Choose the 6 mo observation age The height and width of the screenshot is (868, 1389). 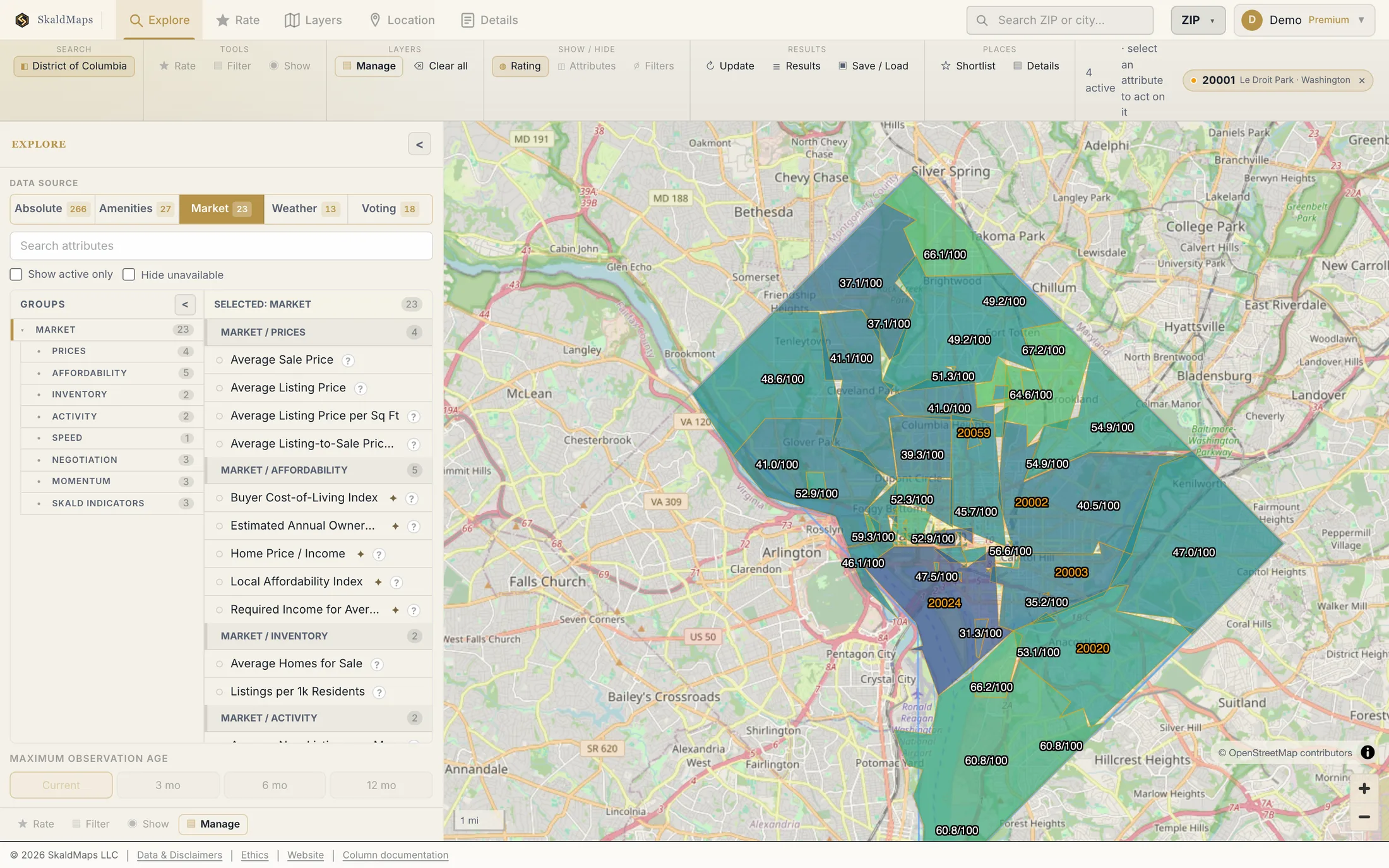coord(275,785)
